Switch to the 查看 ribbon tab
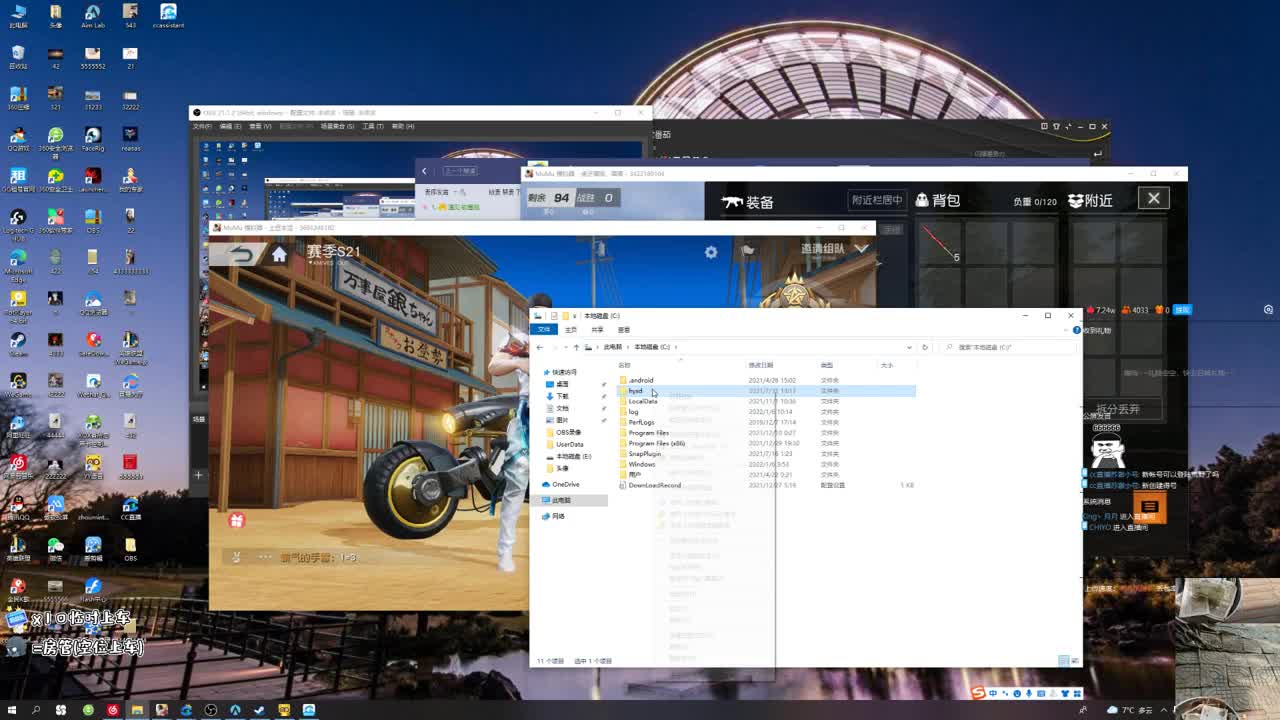This screenshot has width=1280, height=720. [x=623, y=329]
